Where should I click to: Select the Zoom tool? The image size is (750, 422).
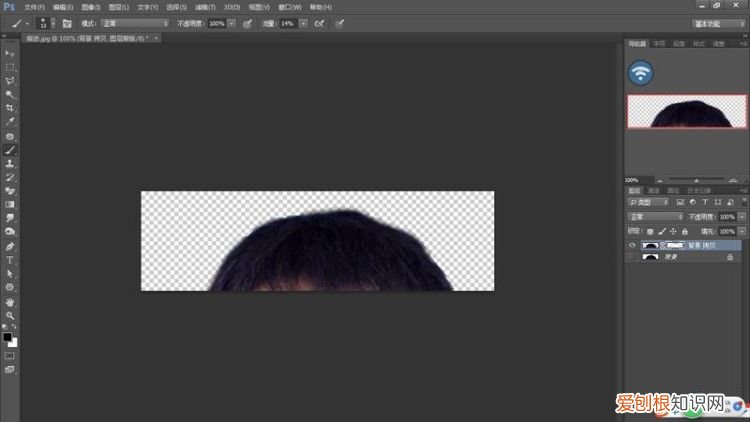[x=10, y=315]
